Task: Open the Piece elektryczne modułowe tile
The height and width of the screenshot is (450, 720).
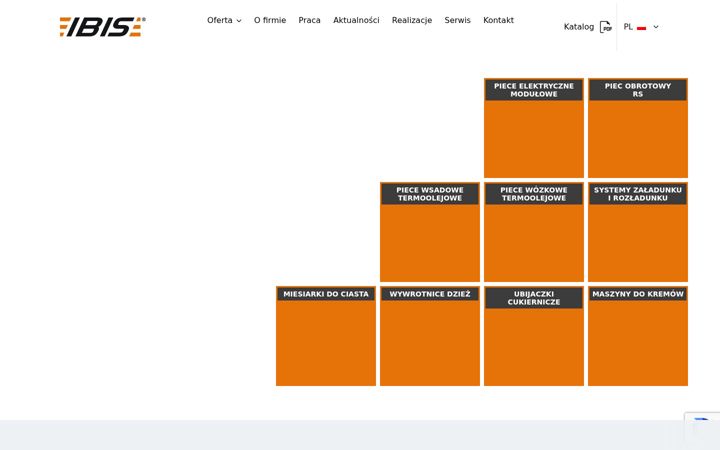Action: click(534, 128)
